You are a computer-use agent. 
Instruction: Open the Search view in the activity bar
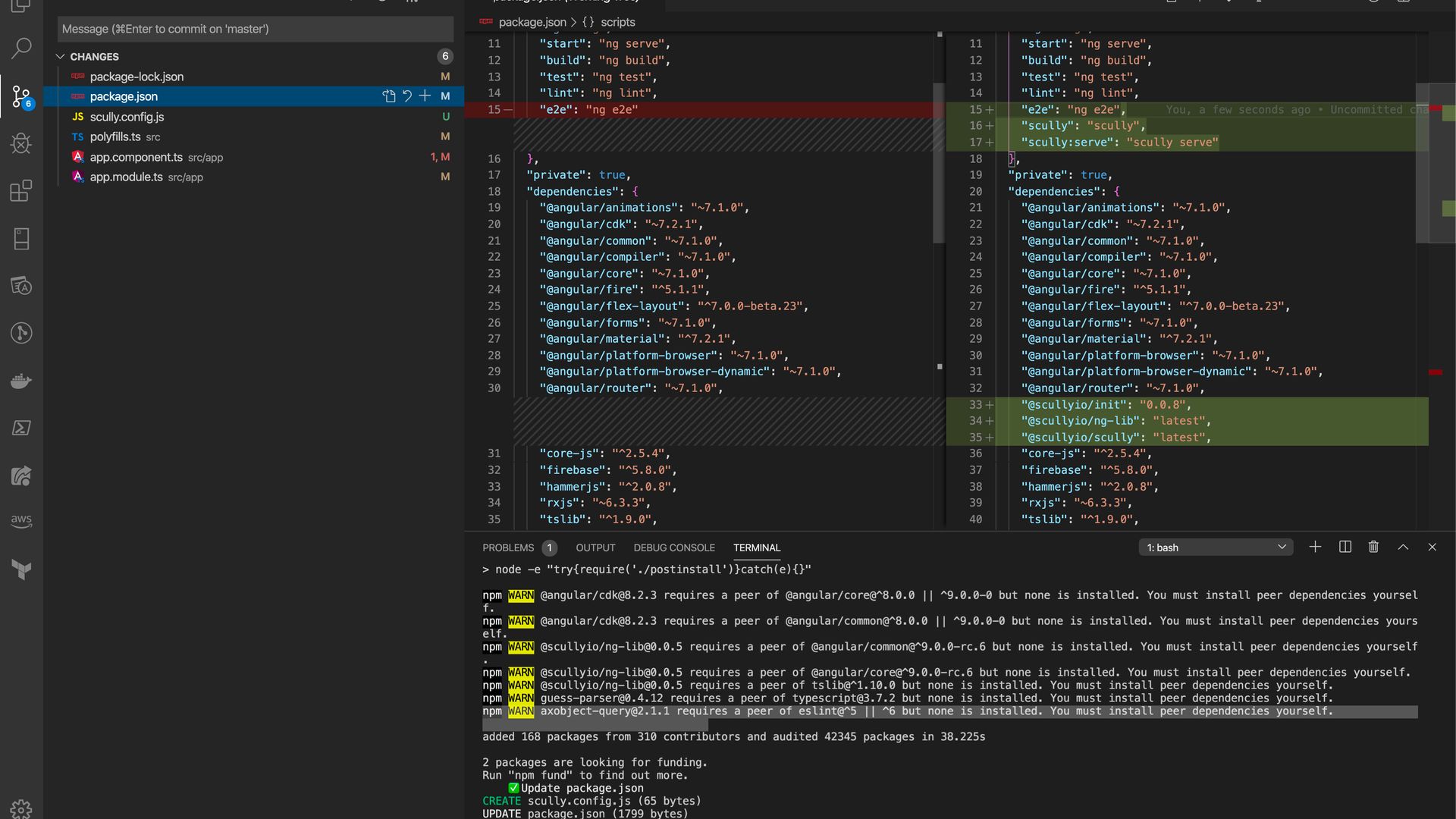point(21,49)
